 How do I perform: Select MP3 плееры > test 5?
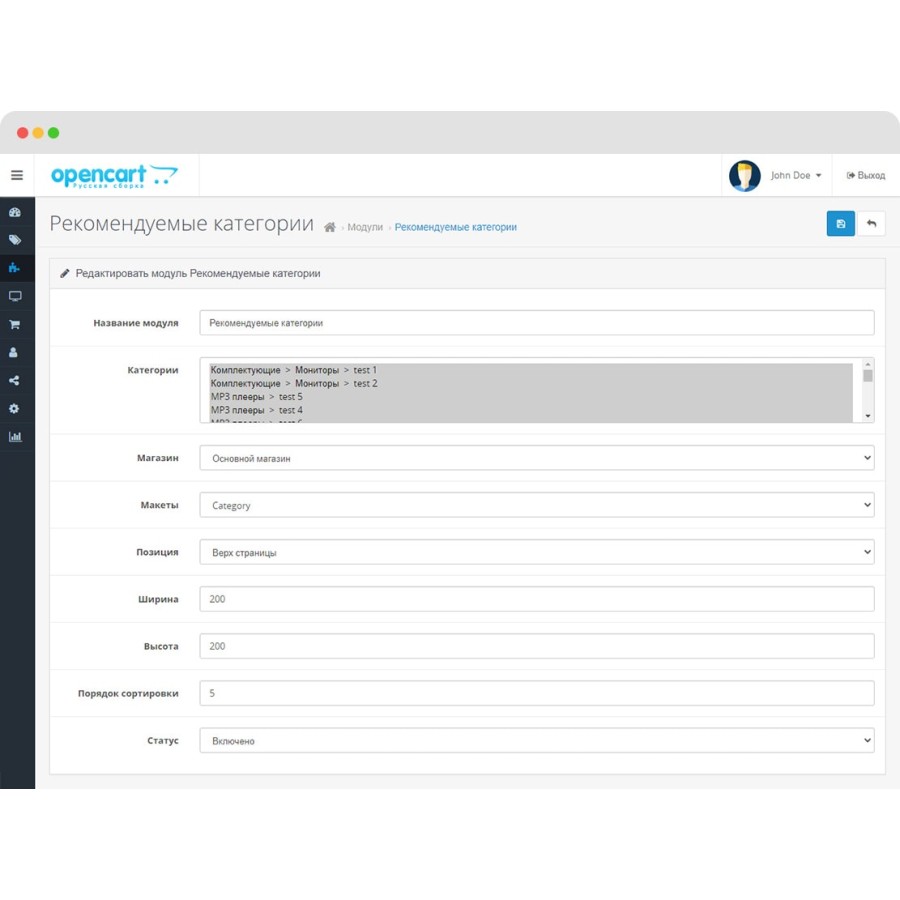pyautogui.click(x=531, y=397)
